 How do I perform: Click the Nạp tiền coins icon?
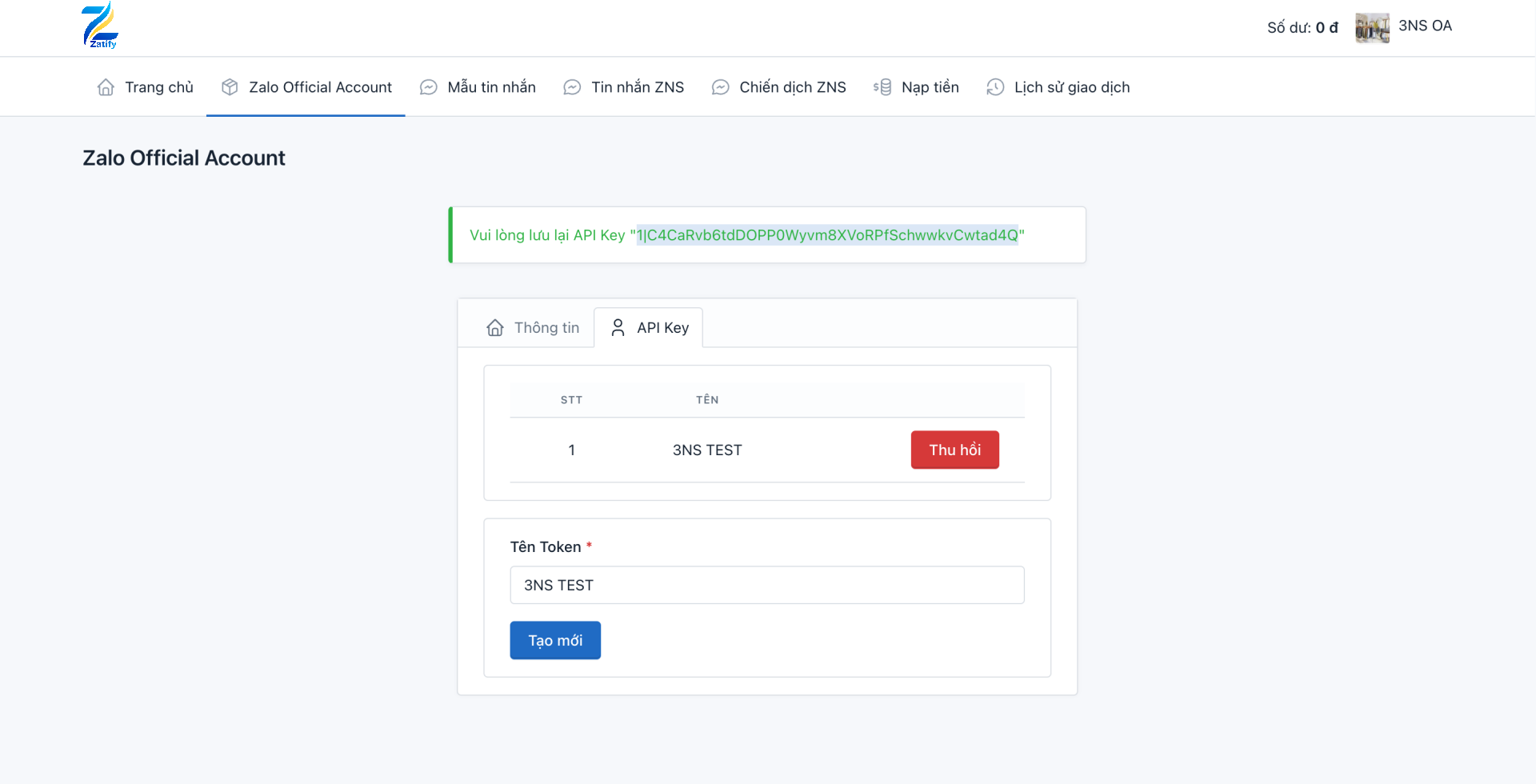tap(882, 87)
